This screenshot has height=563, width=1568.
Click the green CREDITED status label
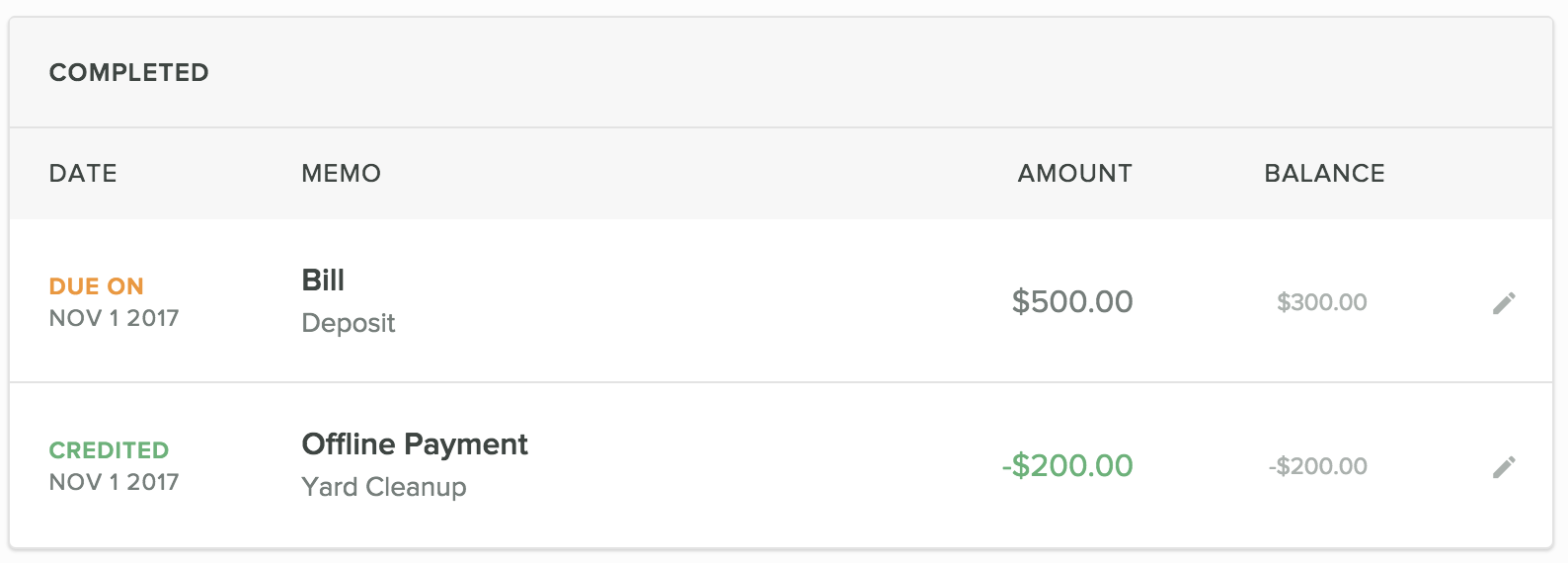[109, 450]
